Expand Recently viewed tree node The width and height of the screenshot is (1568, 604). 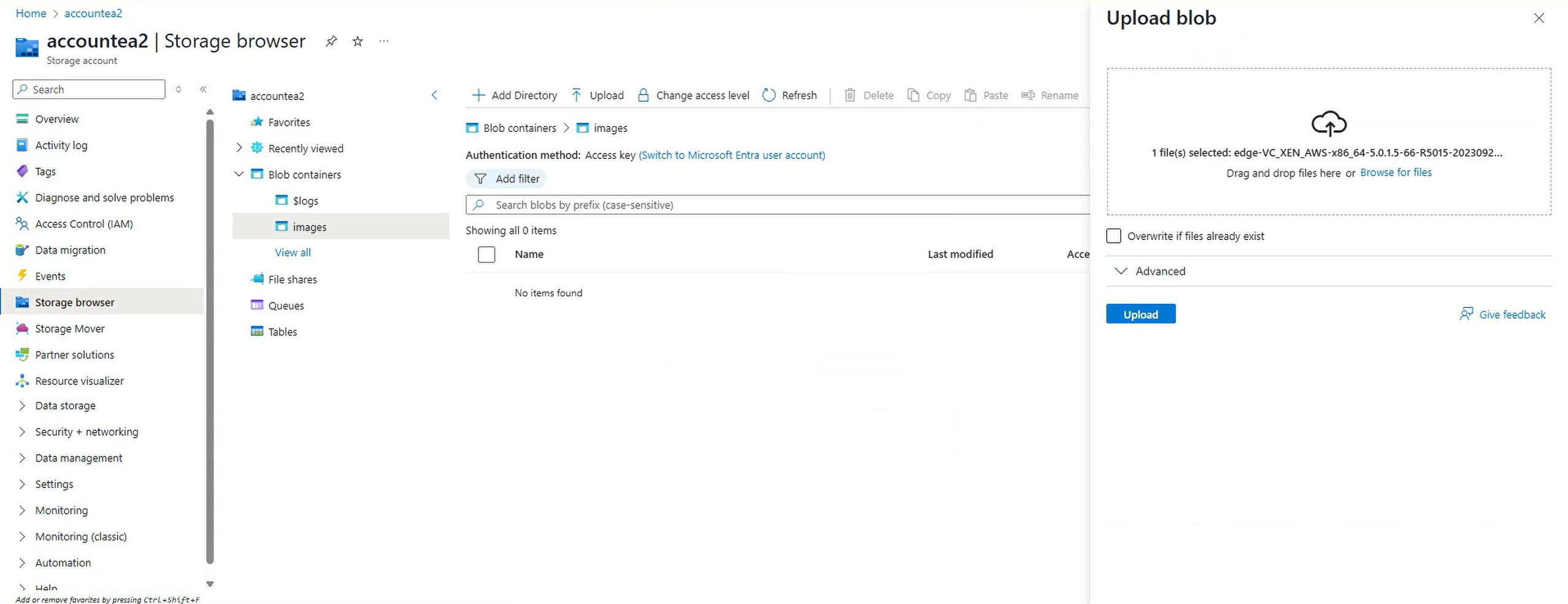(x=239, y=148)
